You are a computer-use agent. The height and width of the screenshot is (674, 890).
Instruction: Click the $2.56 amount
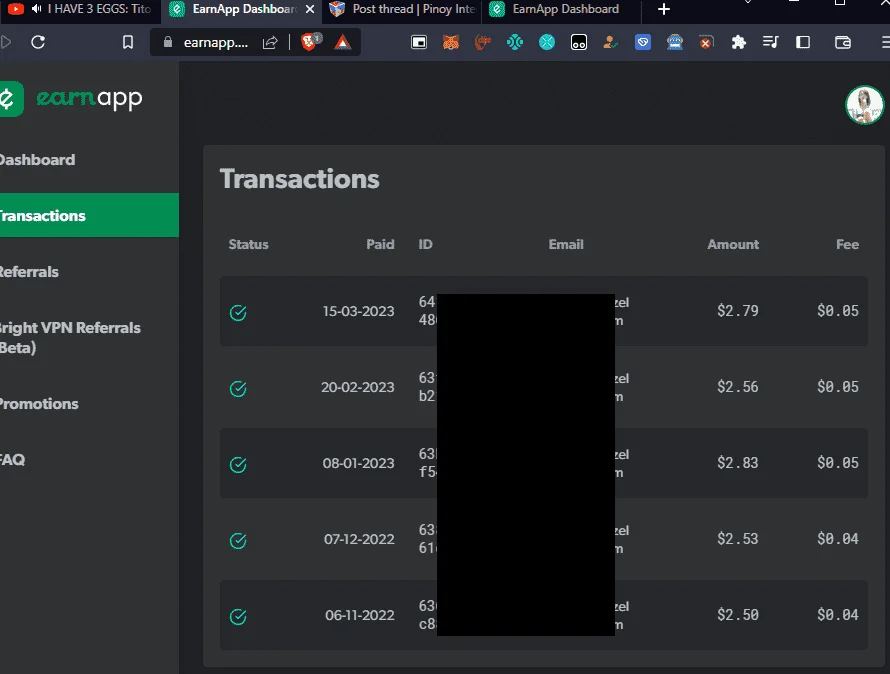(x=738, y=387)
